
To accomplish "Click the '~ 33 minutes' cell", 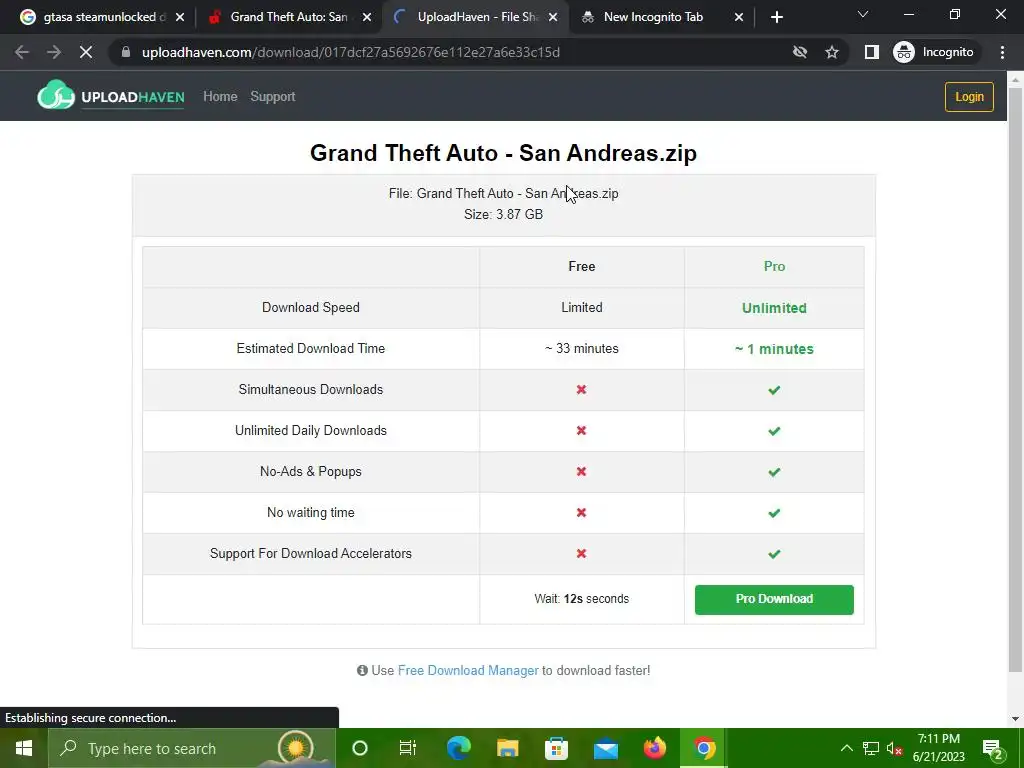I will point(581,349).
